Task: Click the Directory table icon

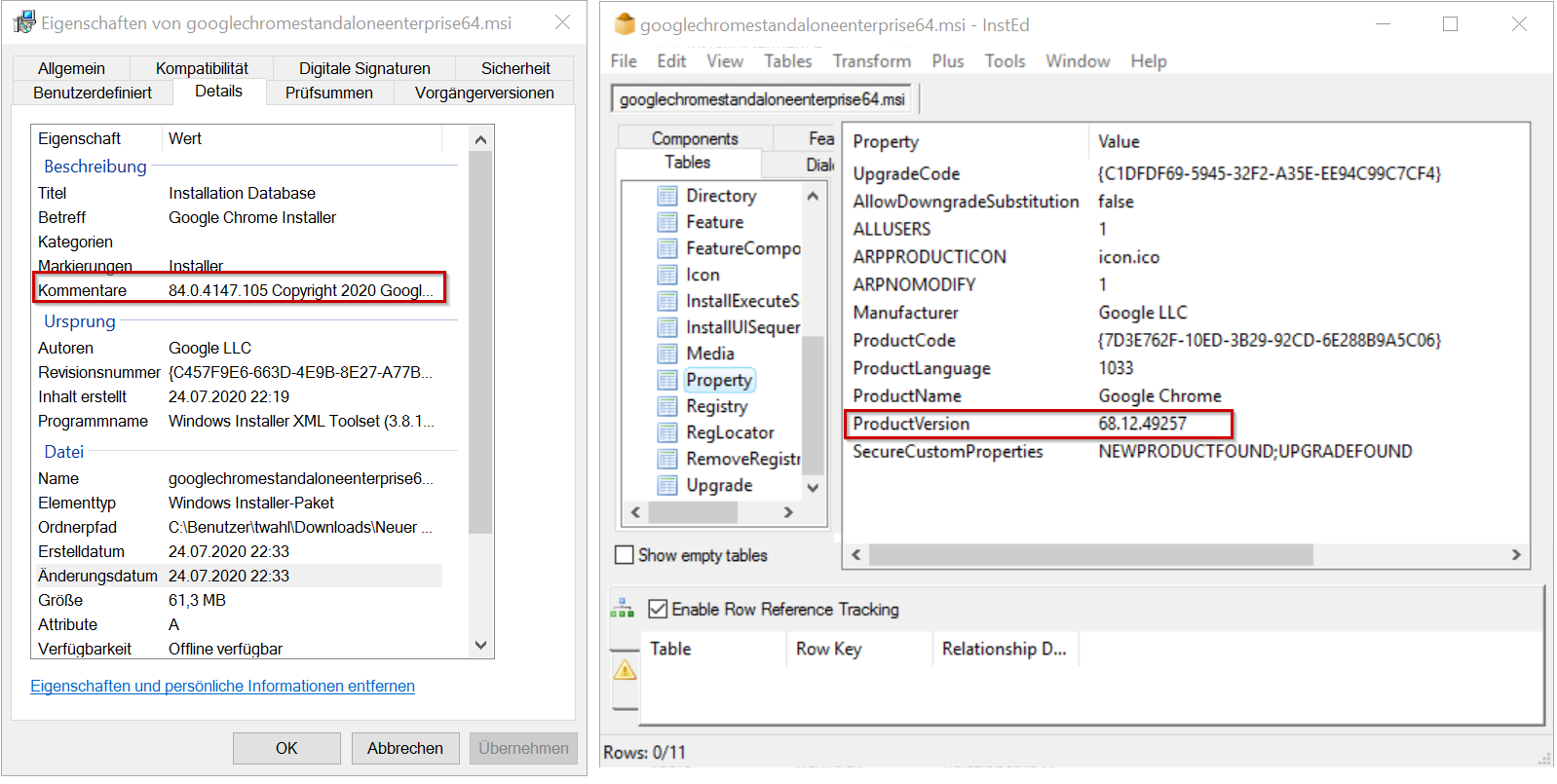Action: pyautogui.click(x=667, y=196)
